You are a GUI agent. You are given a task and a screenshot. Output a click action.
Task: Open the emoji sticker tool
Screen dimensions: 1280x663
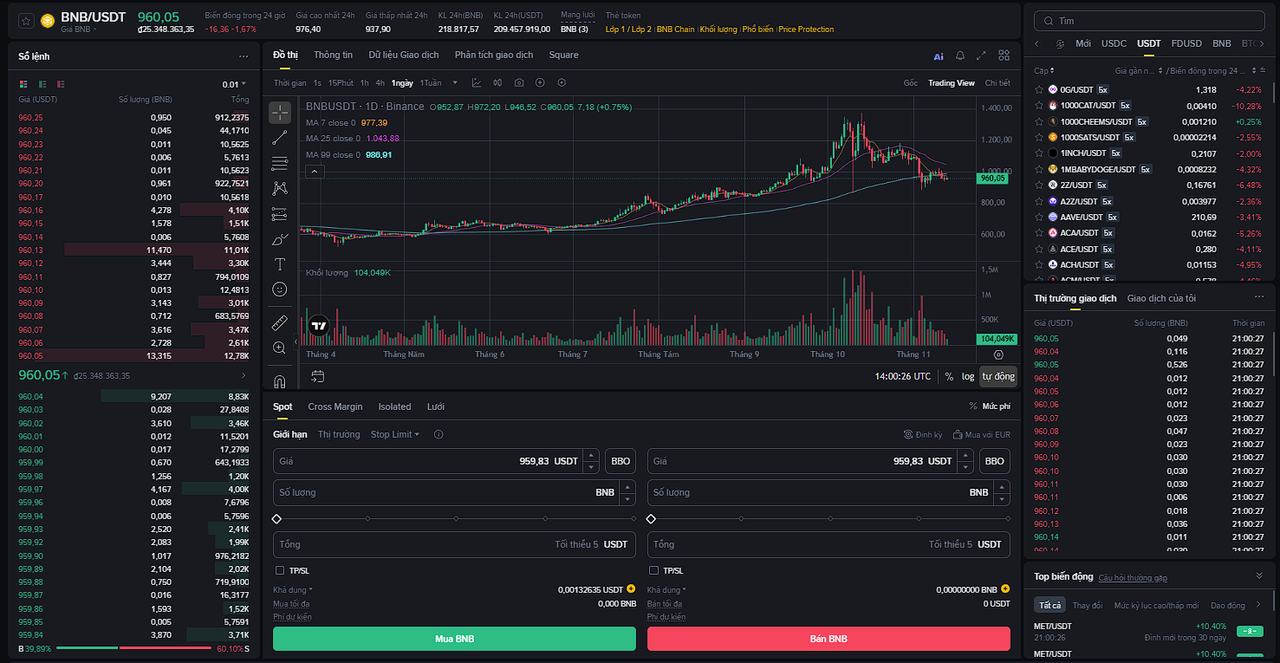point(279,289)
